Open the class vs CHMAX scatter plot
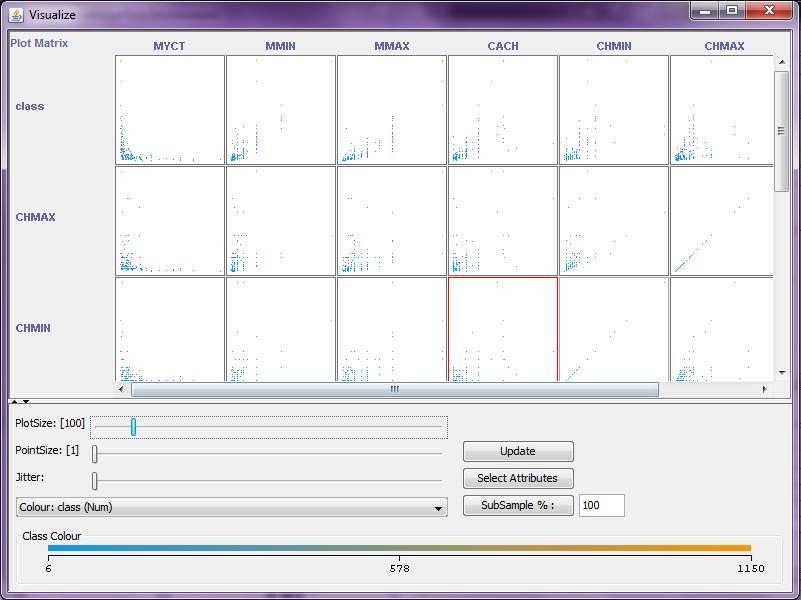Viewport: 801px width, 600px height. click(722, 110)
